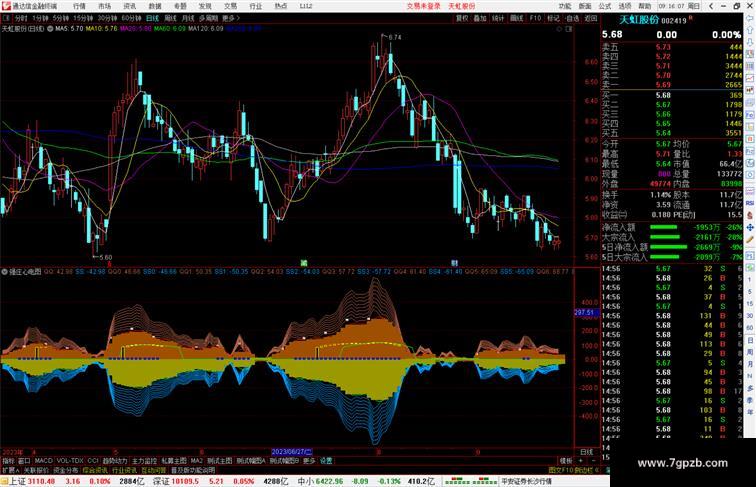The height and width of the screenshot is (487, 756).
Task: Click the back arrow icon in right sidebar
Action: pos(750,18)
